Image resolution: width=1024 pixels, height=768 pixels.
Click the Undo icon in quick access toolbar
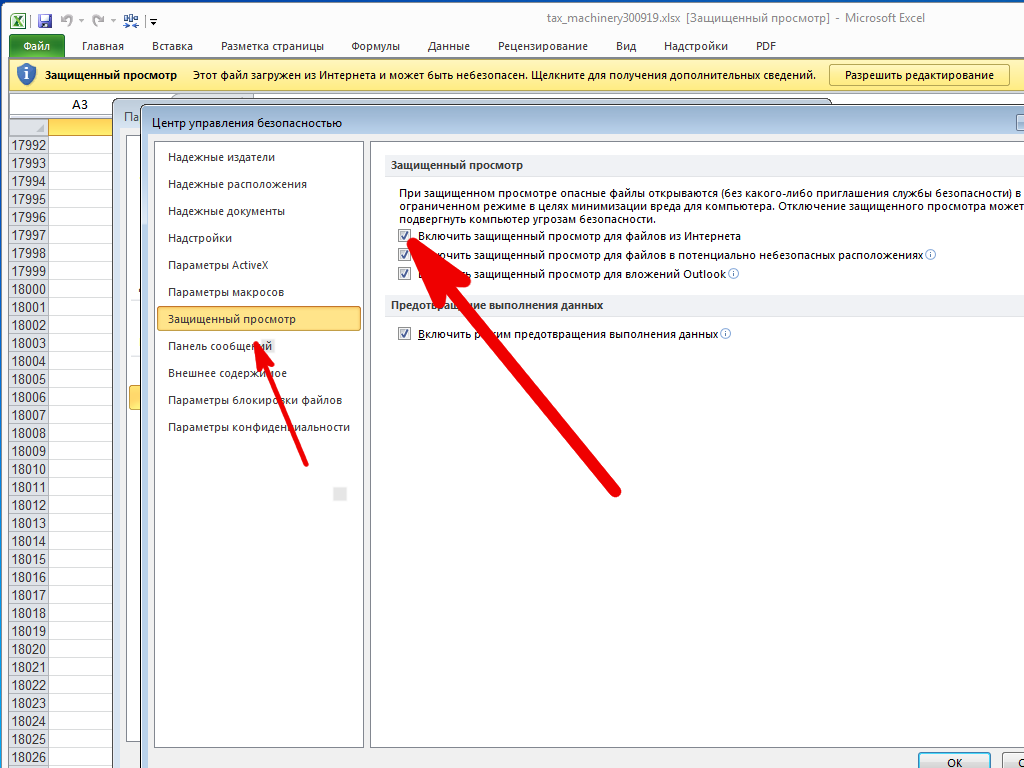pos(67,21)
